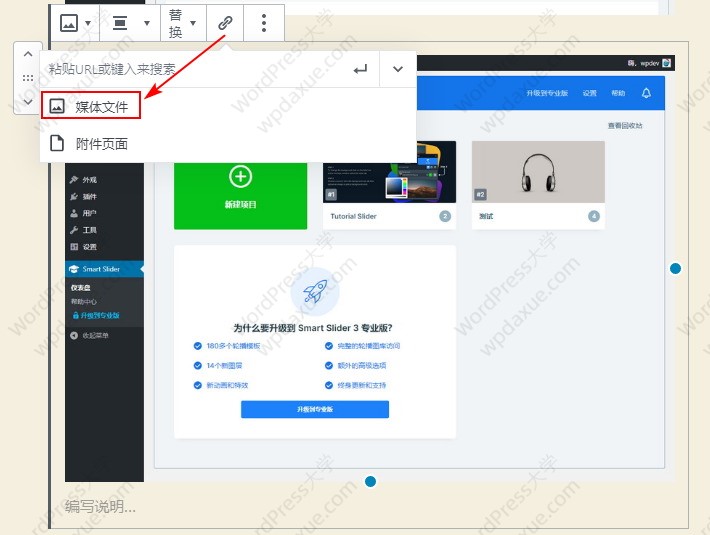Click the headphones slider thumbnail
Screen dimensions: 710x535
click(x=538, y=172)
